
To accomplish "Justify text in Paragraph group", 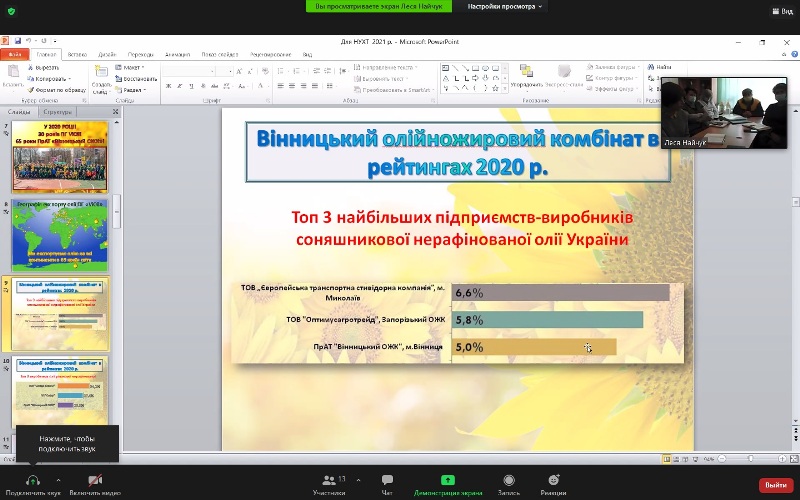I will click(315, 86).
